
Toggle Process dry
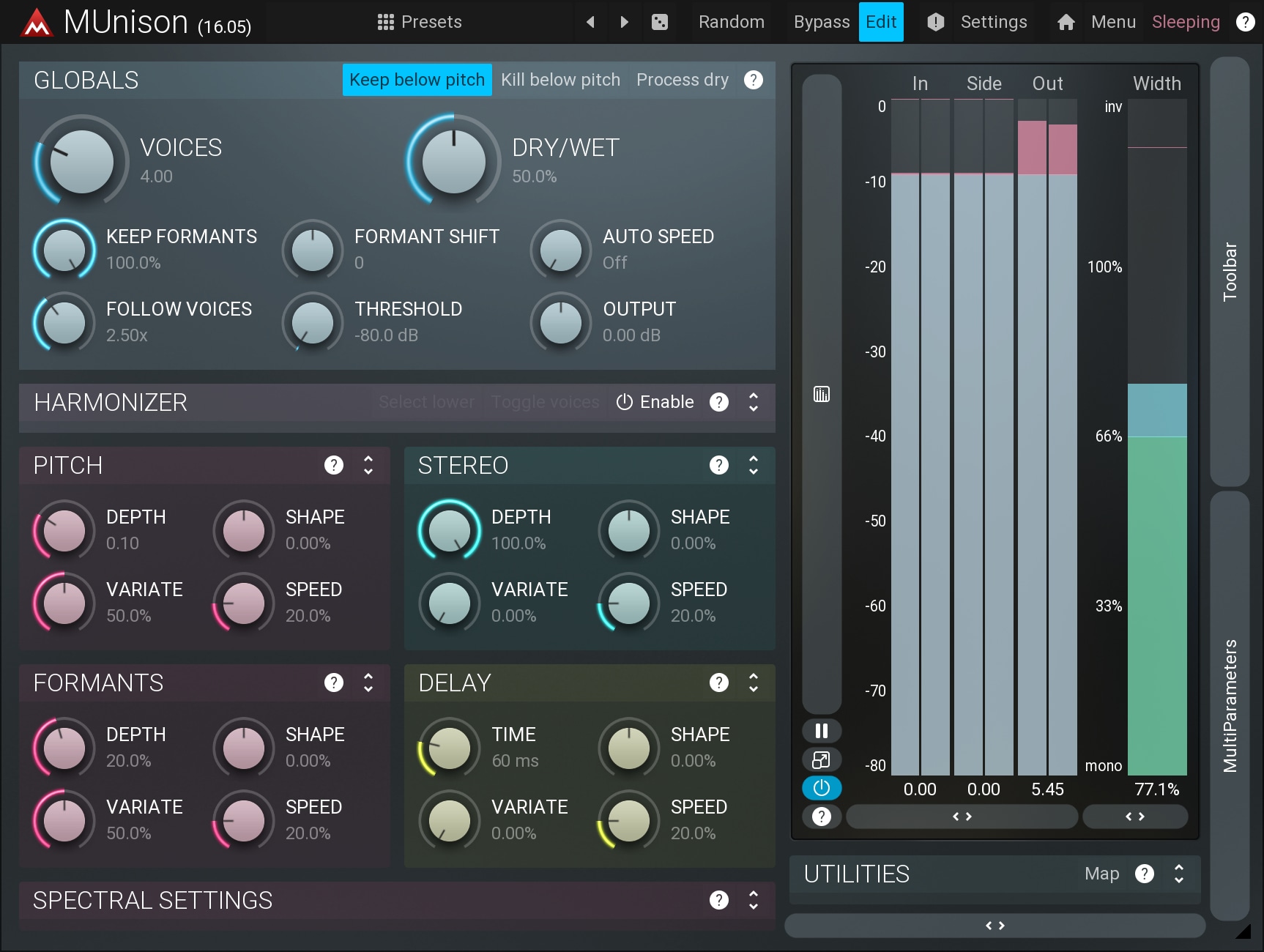pyautogui.click(x=683, y=80)
